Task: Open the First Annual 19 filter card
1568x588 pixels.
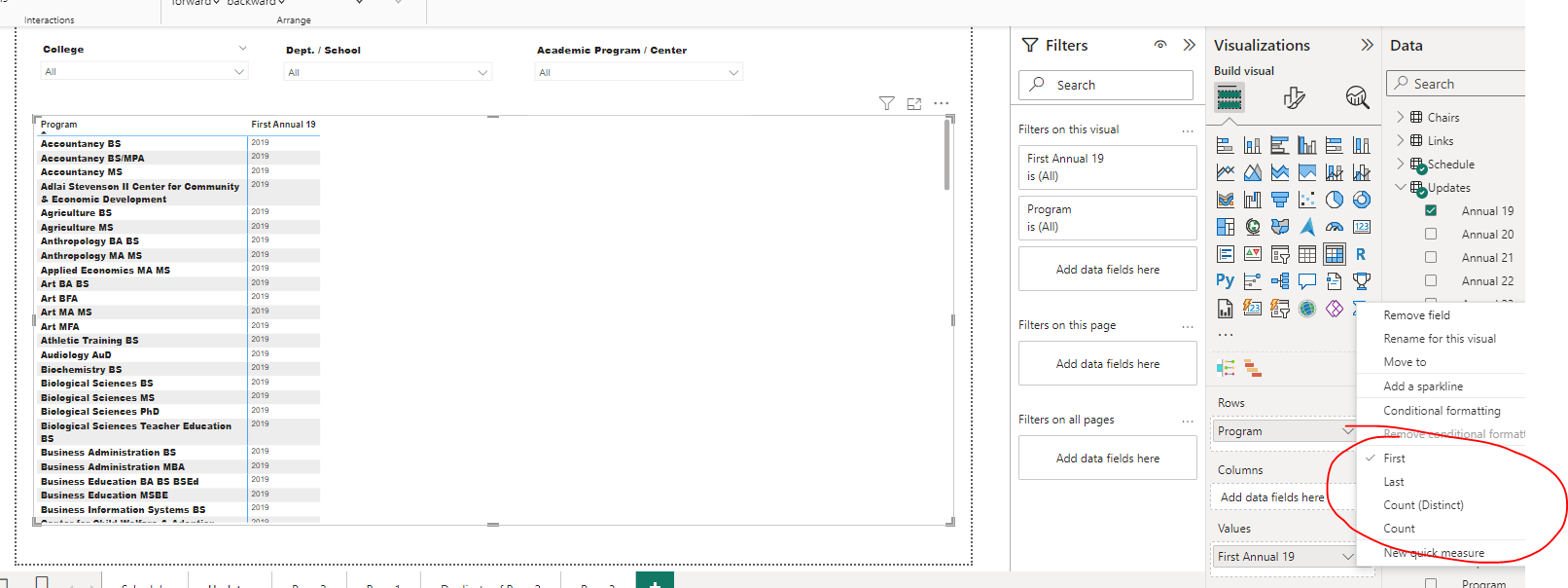Action: 1107,167
